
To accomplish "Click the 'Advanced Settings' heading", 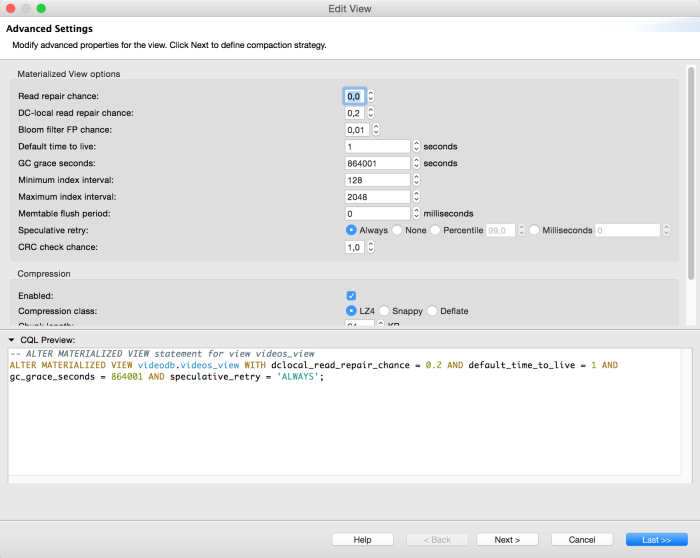I will tap(49, 29).
